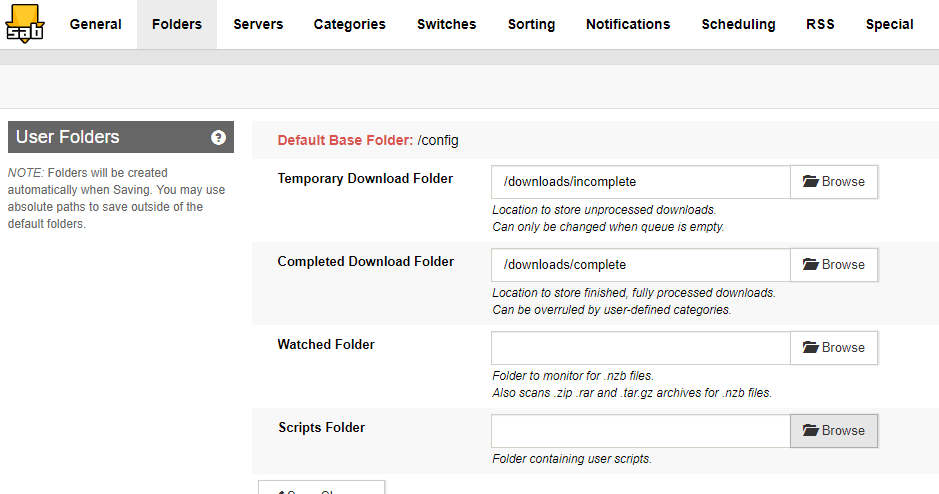Go to the Servers tab
This screenshot has height=494, width=939.
(x=258, y=25)
